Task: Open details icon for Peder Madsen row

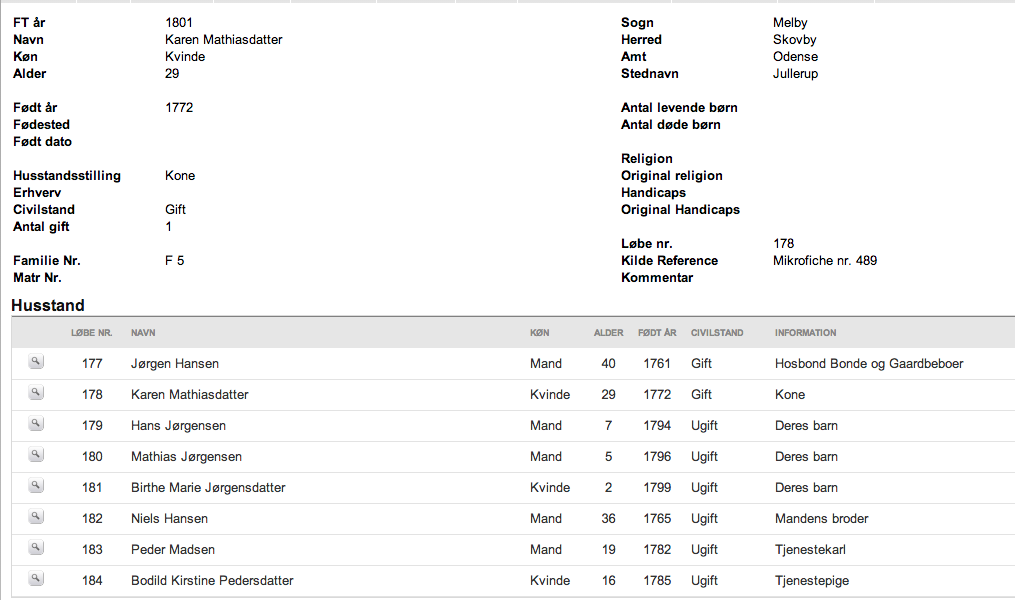Action: point(36,548)
